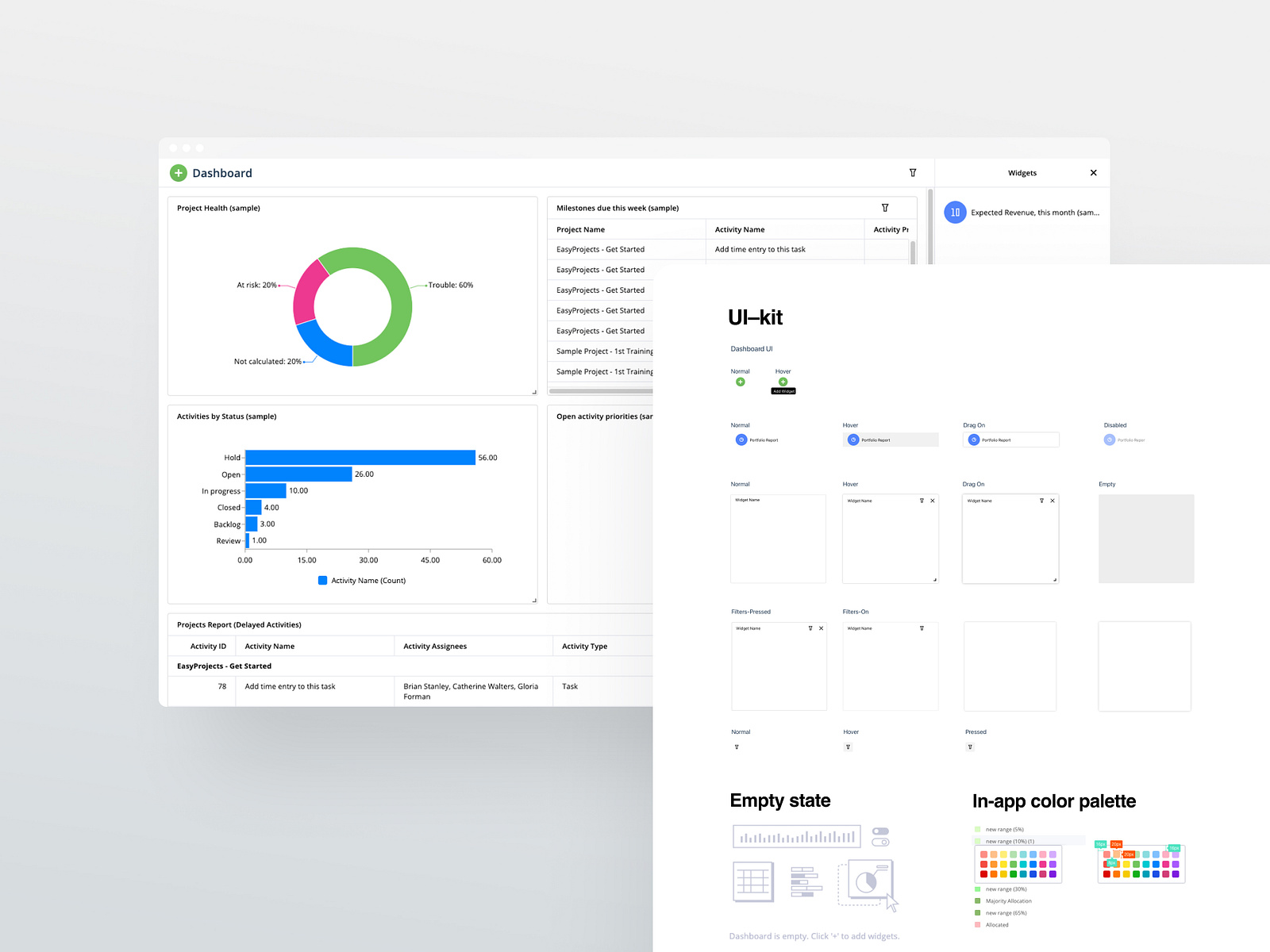Click the Pressed-state filter funnel in the UI-kit
Screen dimensions: 1270x952
pyautogui.click(x=970, y=747)
